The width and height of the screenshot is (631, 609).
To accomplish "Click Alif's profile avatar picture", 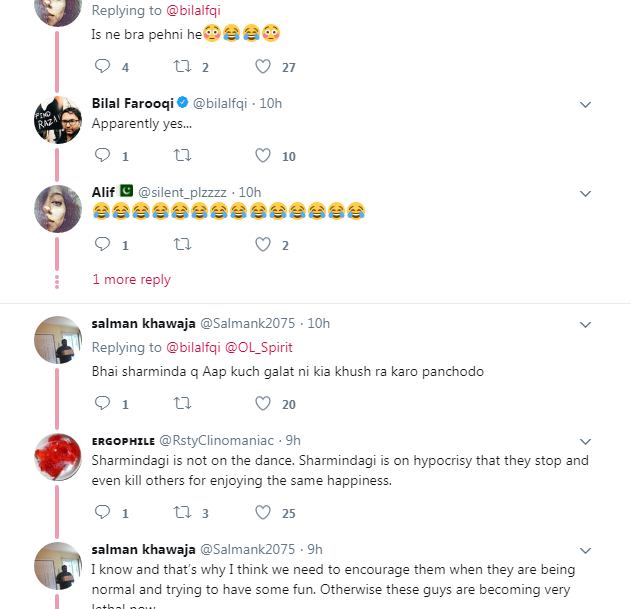I will [x=58, y=210].
